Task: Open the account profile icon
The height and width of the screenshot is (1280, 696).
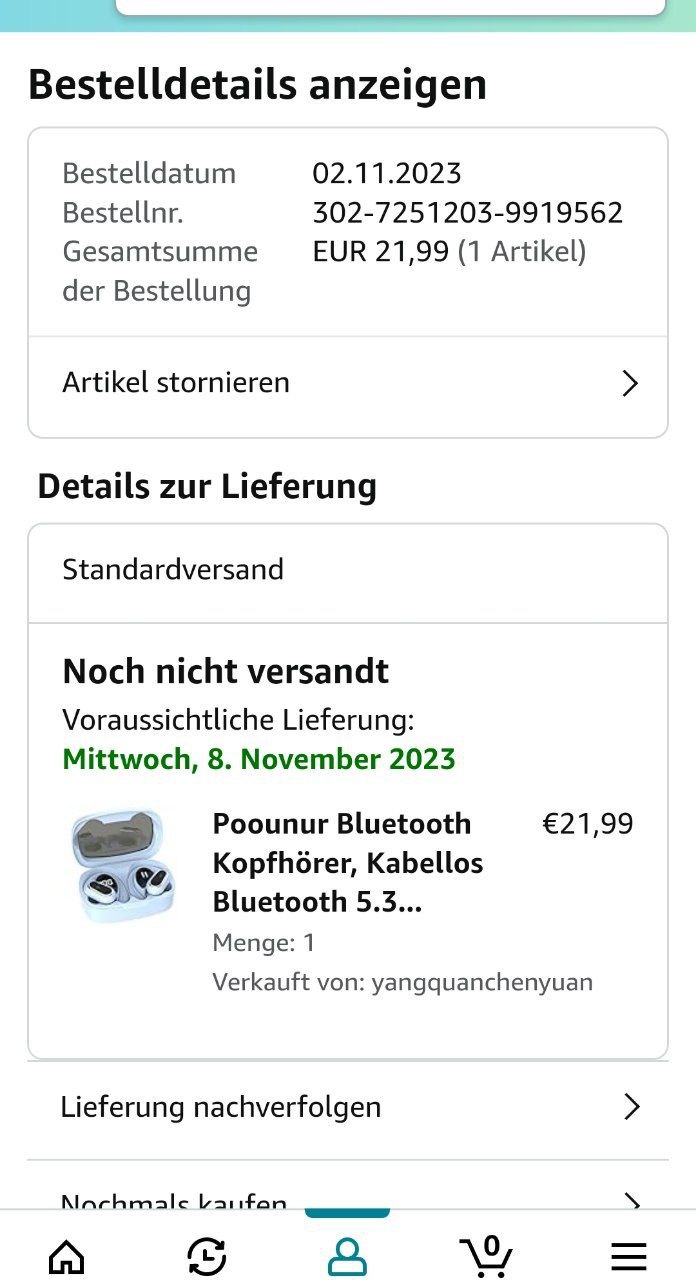Action: click(x=347, y=1256)
